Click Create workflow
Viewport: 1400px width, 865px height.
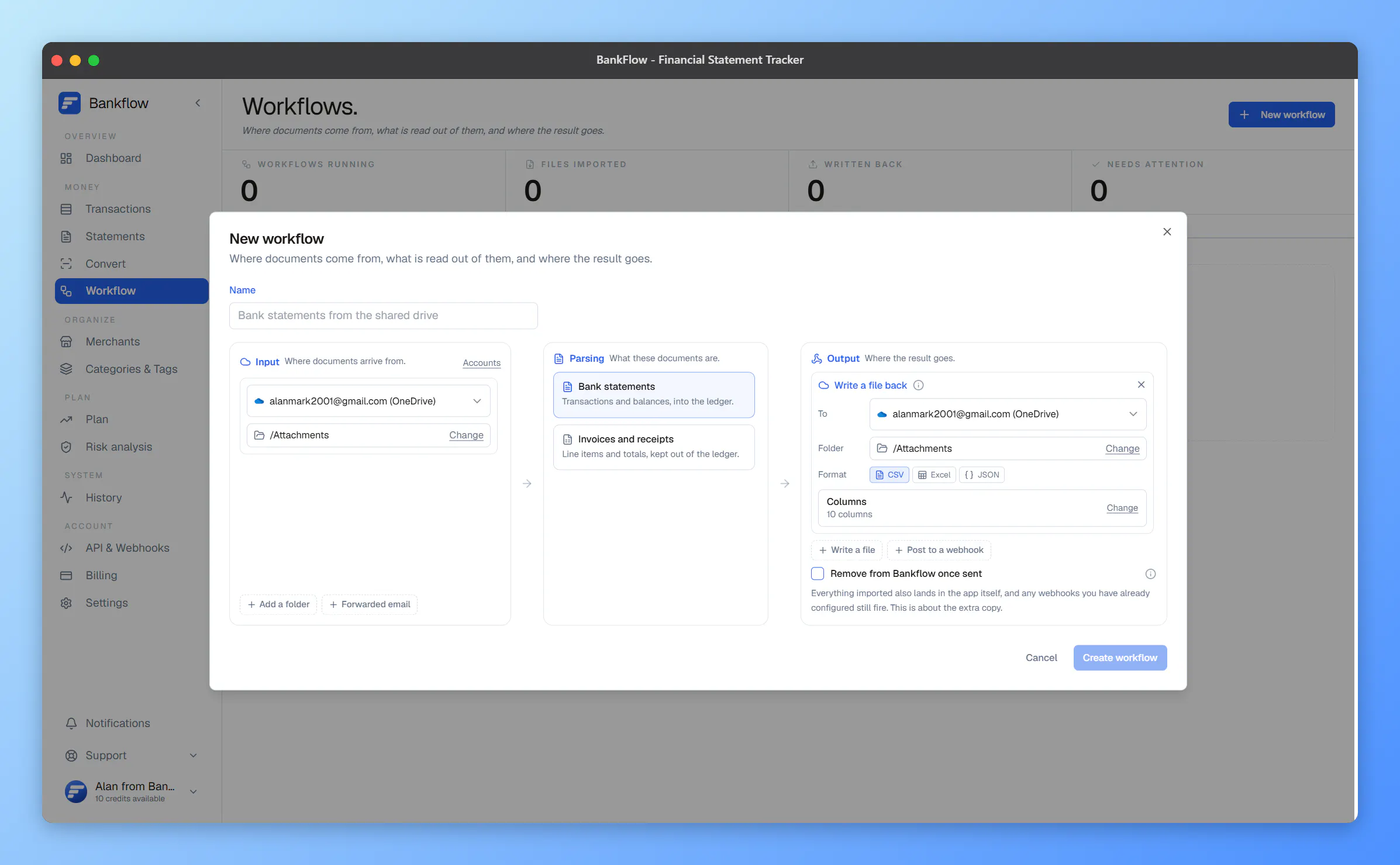tap(1120, 658)
